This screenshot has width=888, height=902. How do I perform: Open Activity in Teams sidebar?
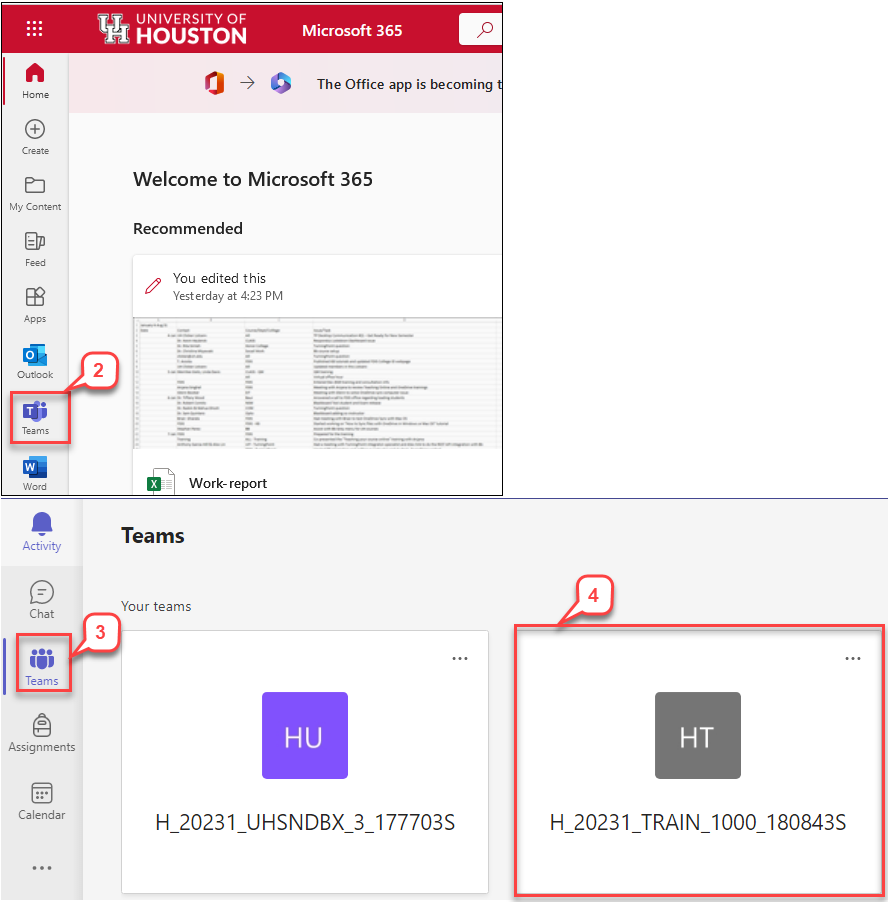(41, 532)
